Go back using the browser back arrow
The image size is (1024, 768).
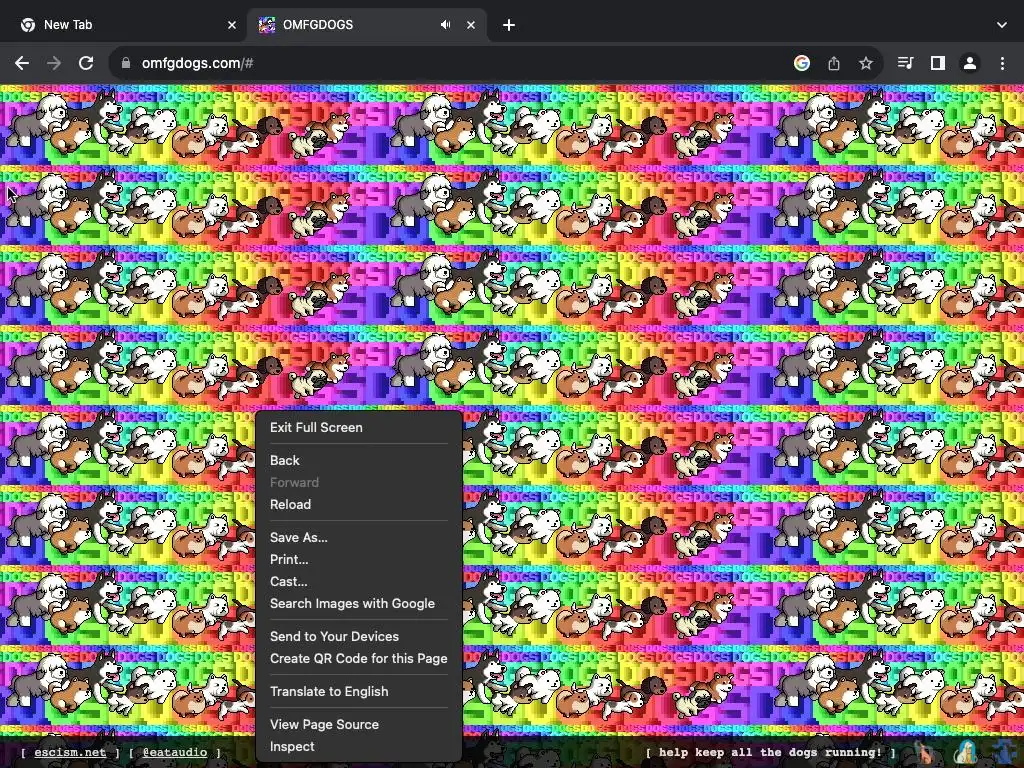click(22, 63)
